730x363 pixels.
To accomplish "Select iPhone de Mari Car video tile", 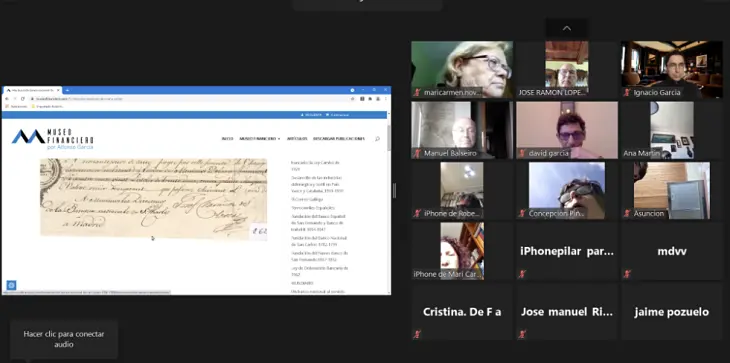I will [x=462, y=251].
